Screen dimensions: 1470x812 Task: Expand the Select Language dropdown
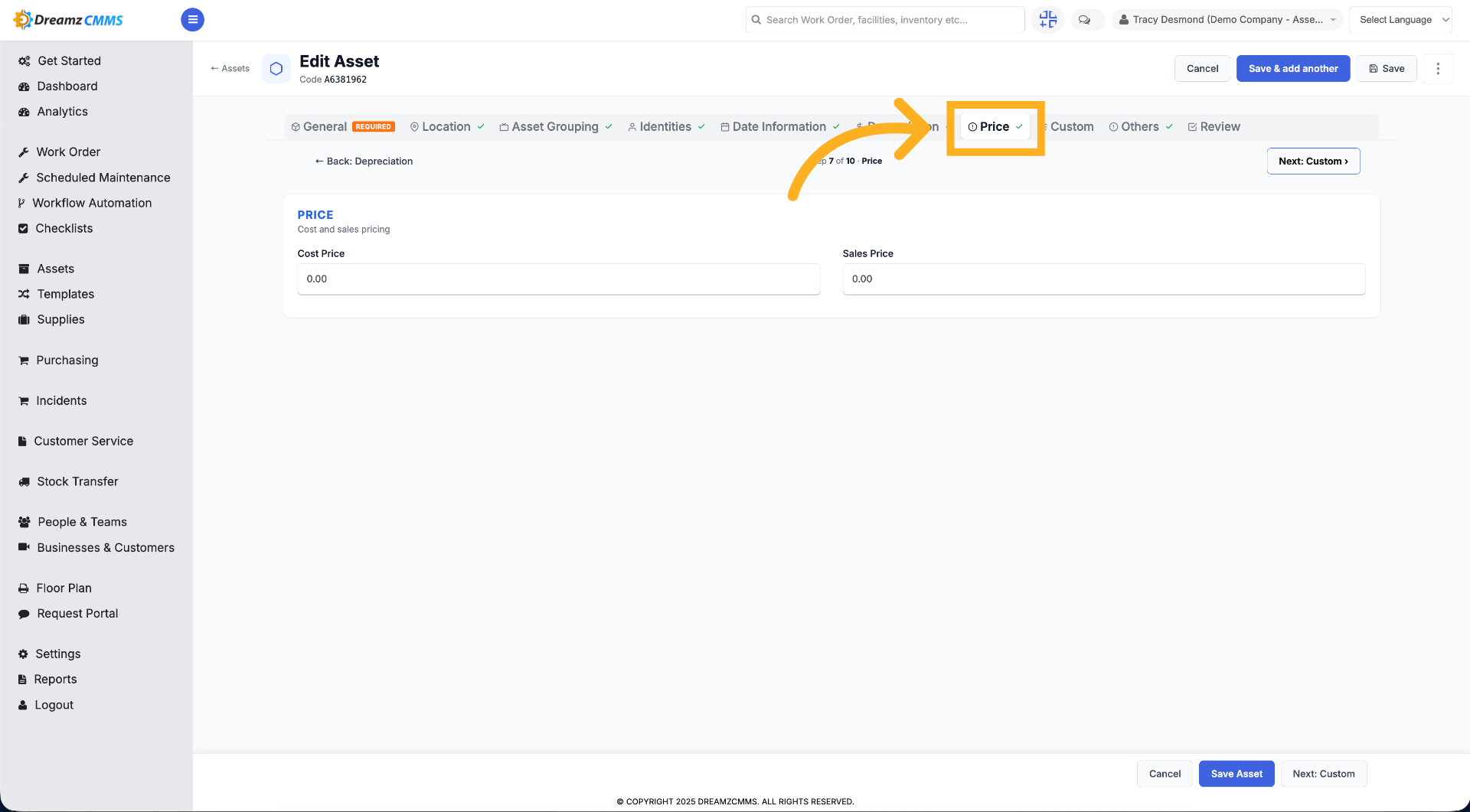[1401, 20]
